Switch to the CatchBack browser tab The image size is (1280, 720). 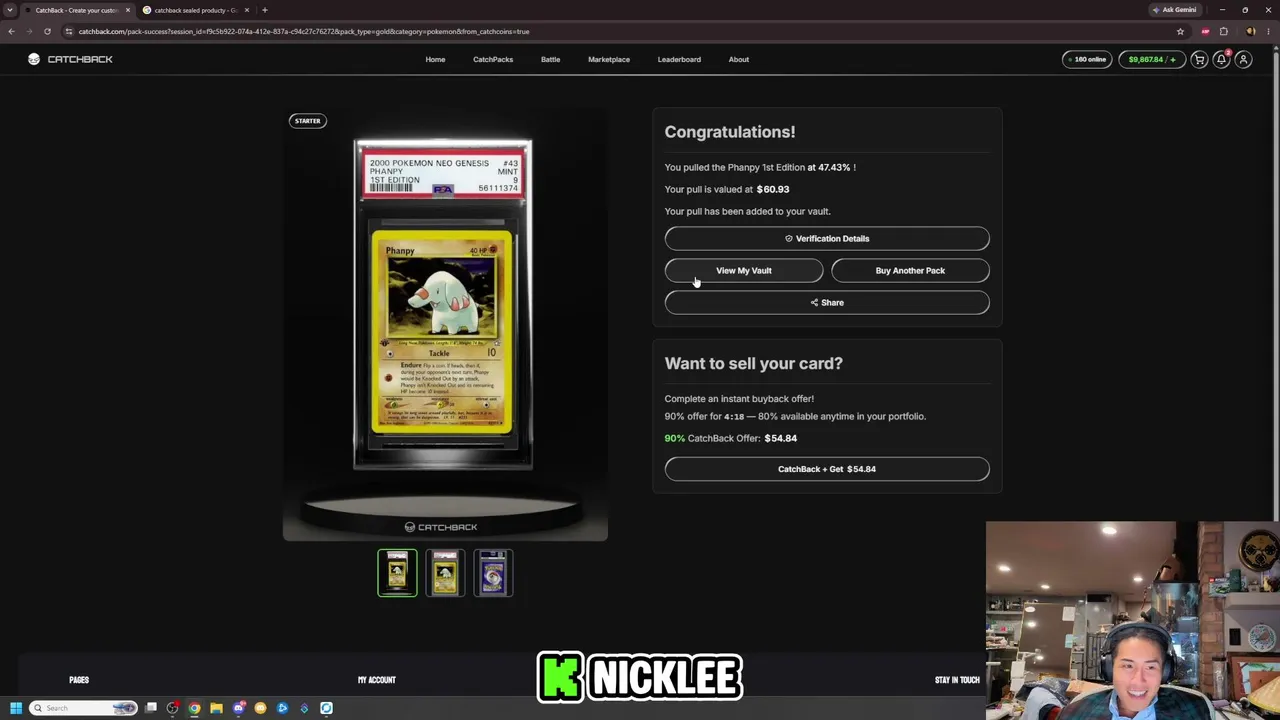click(x=78, y=10)
